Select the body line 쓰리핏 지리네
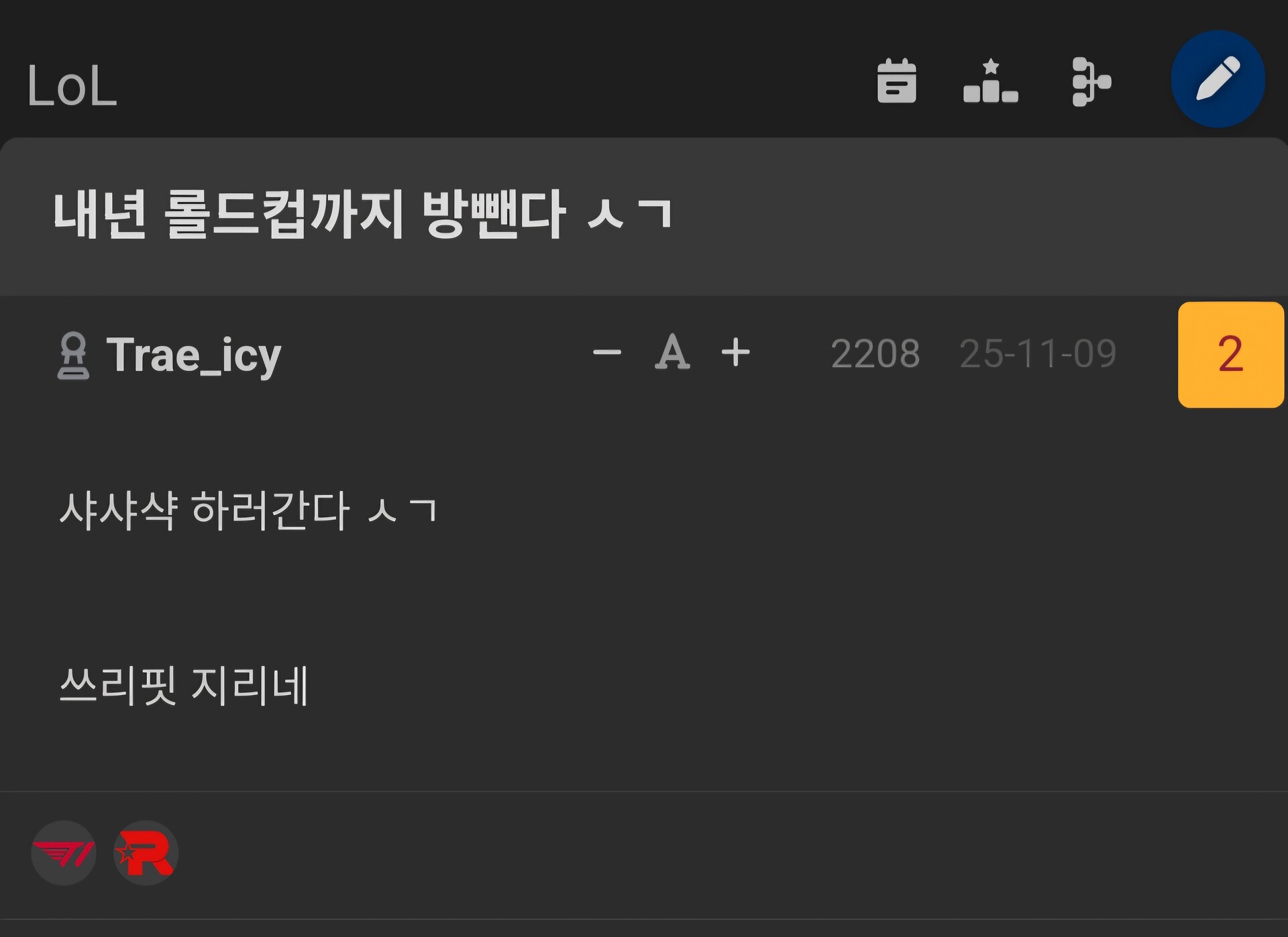1288x937 pixels. click(x=184, y=685)
